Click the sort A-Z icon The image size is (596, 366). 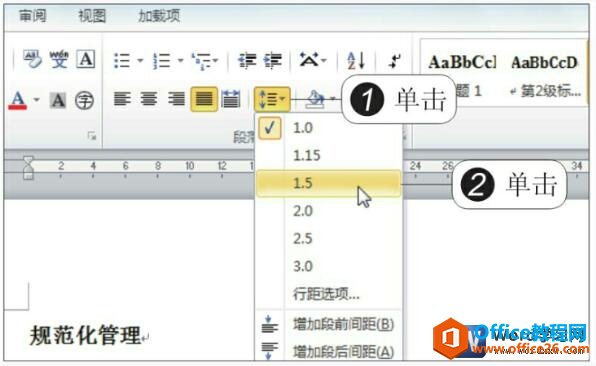(x=356, y=60)
